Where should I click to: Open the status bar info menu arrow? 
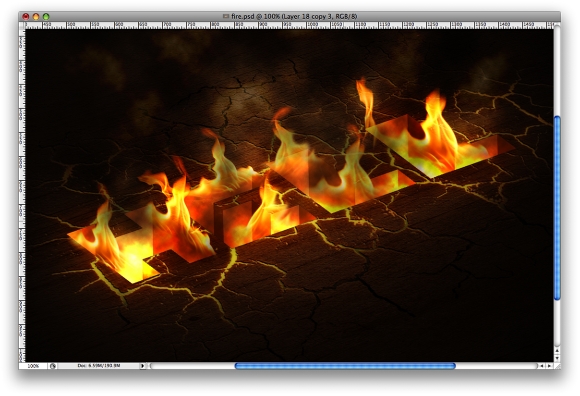142,366
